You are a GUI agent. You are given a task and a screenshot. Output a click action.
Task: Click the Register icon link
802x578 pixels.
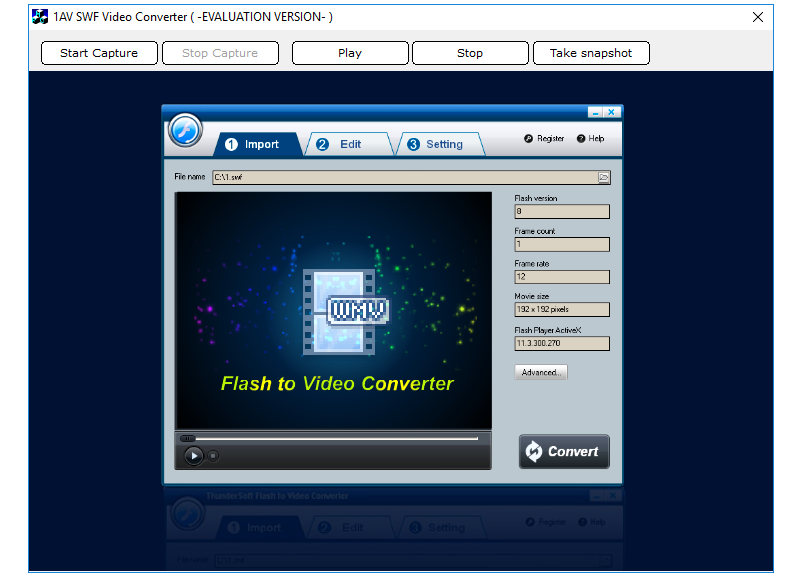click(x=544, y=139)
